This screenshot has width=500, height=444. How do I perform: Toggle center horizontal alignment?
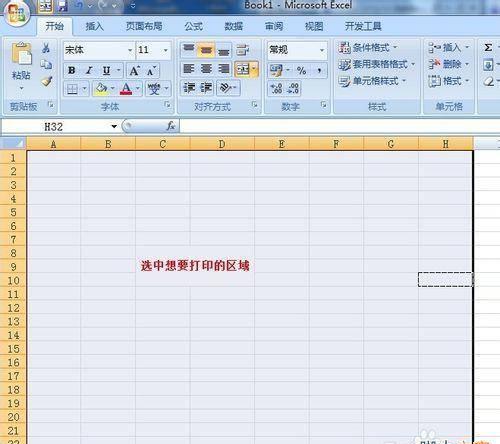[206, 69]
